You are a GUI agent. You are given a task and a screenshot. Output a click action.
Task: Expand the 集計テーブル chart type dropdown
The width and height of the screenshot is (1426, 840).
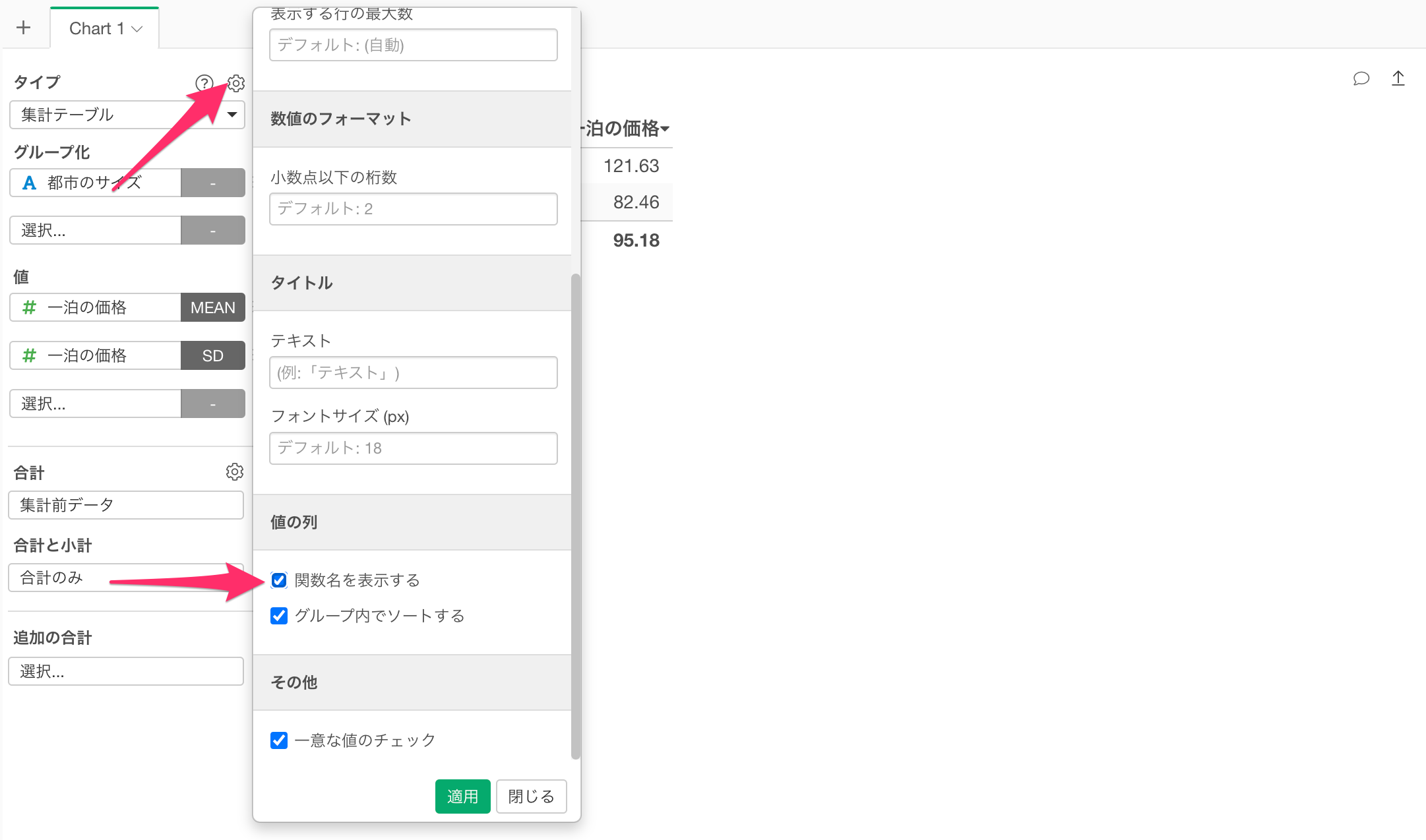point(127,115)
